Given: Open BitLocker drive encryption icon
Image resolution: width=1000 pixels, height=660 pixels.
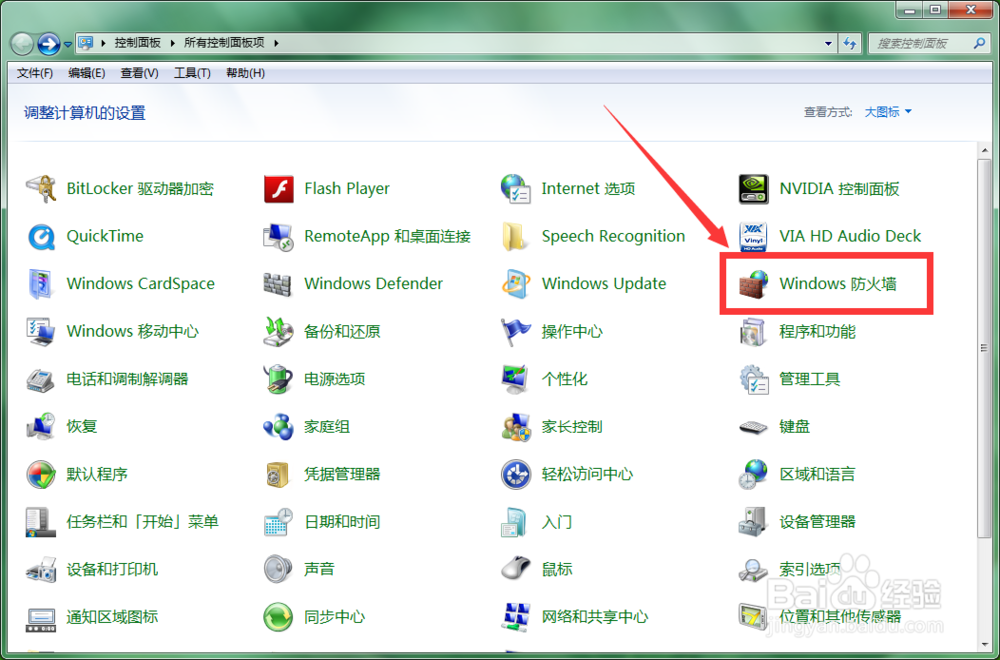Looking at the screenshot, I should click(x=41, y=189).
